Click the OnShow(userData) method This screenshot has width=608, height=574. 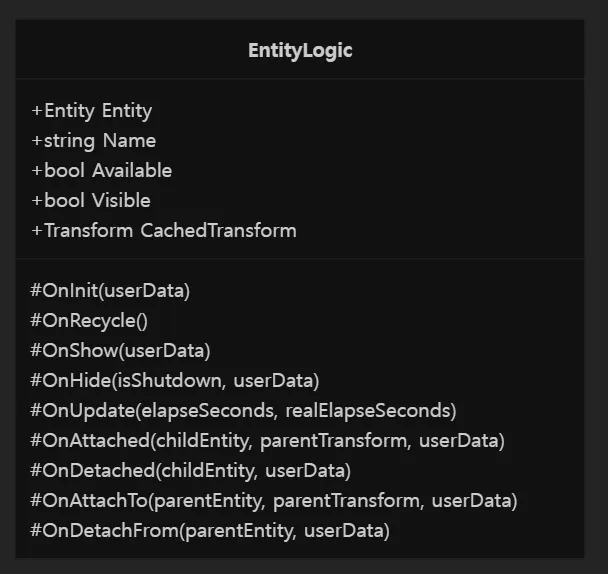pos(120,351)
